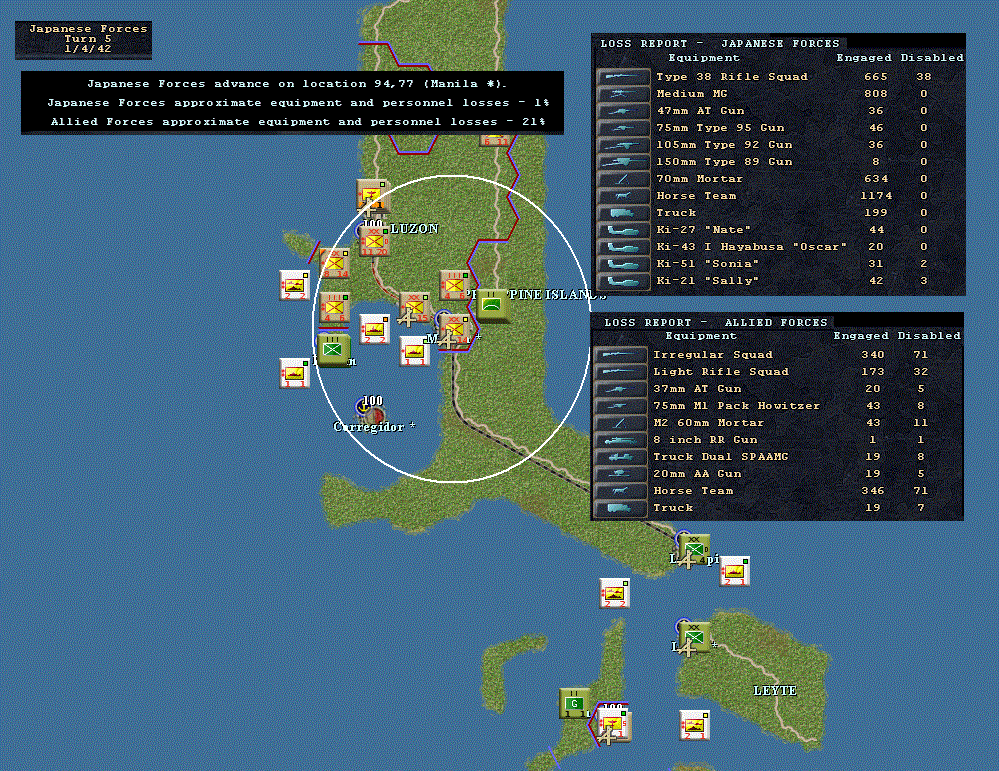Click the LOSS REPORT - ALLIED FORCES title
Screen dimensions: 999x771
(x=715, y=322)
